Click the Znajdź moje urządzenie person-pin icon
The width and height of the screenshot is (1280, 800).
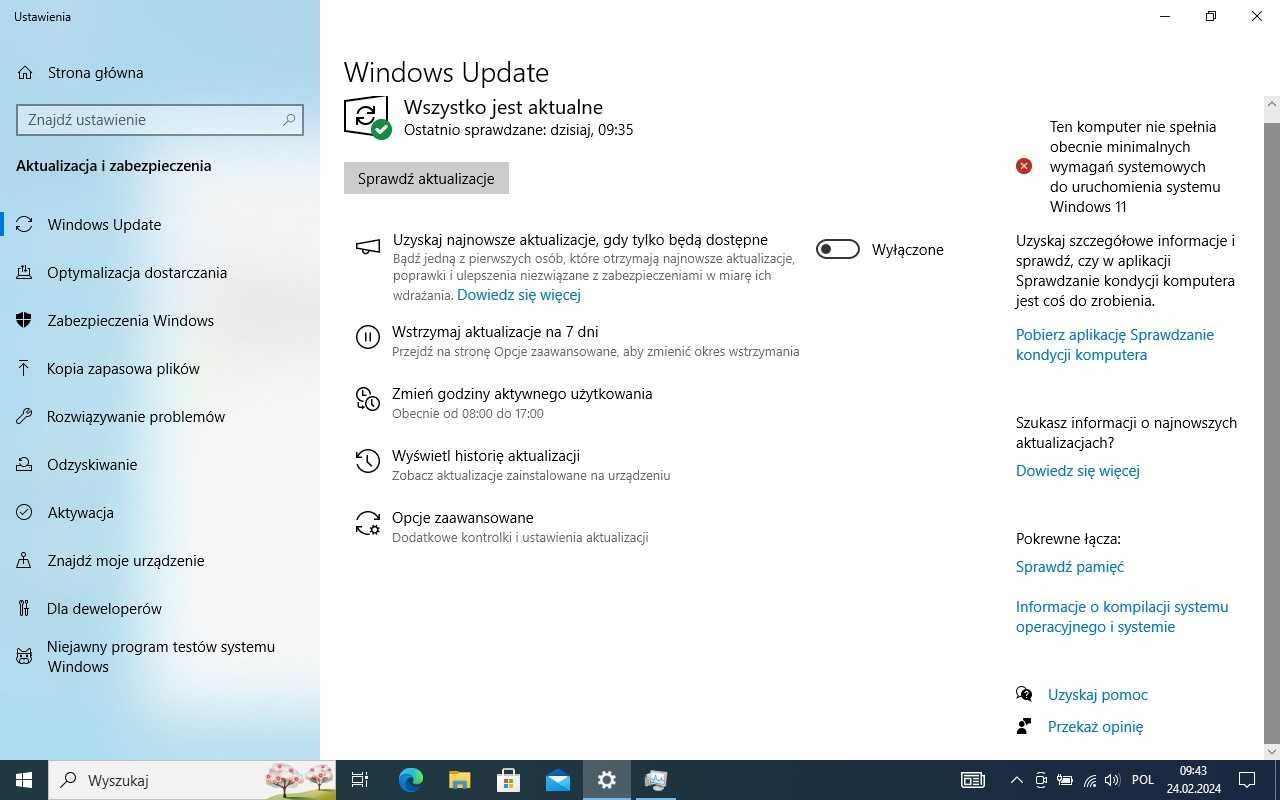pos(25,561)
